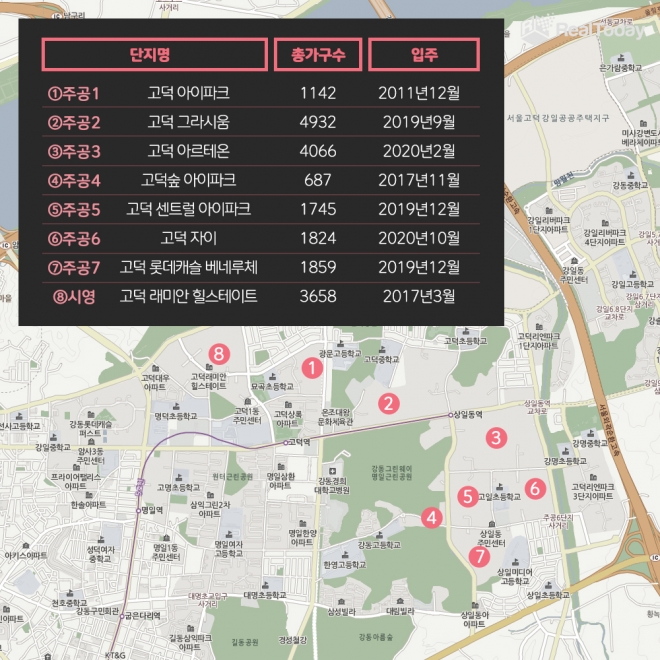
Task: Click map marker number 2
Action: click(x=389, y=404)
